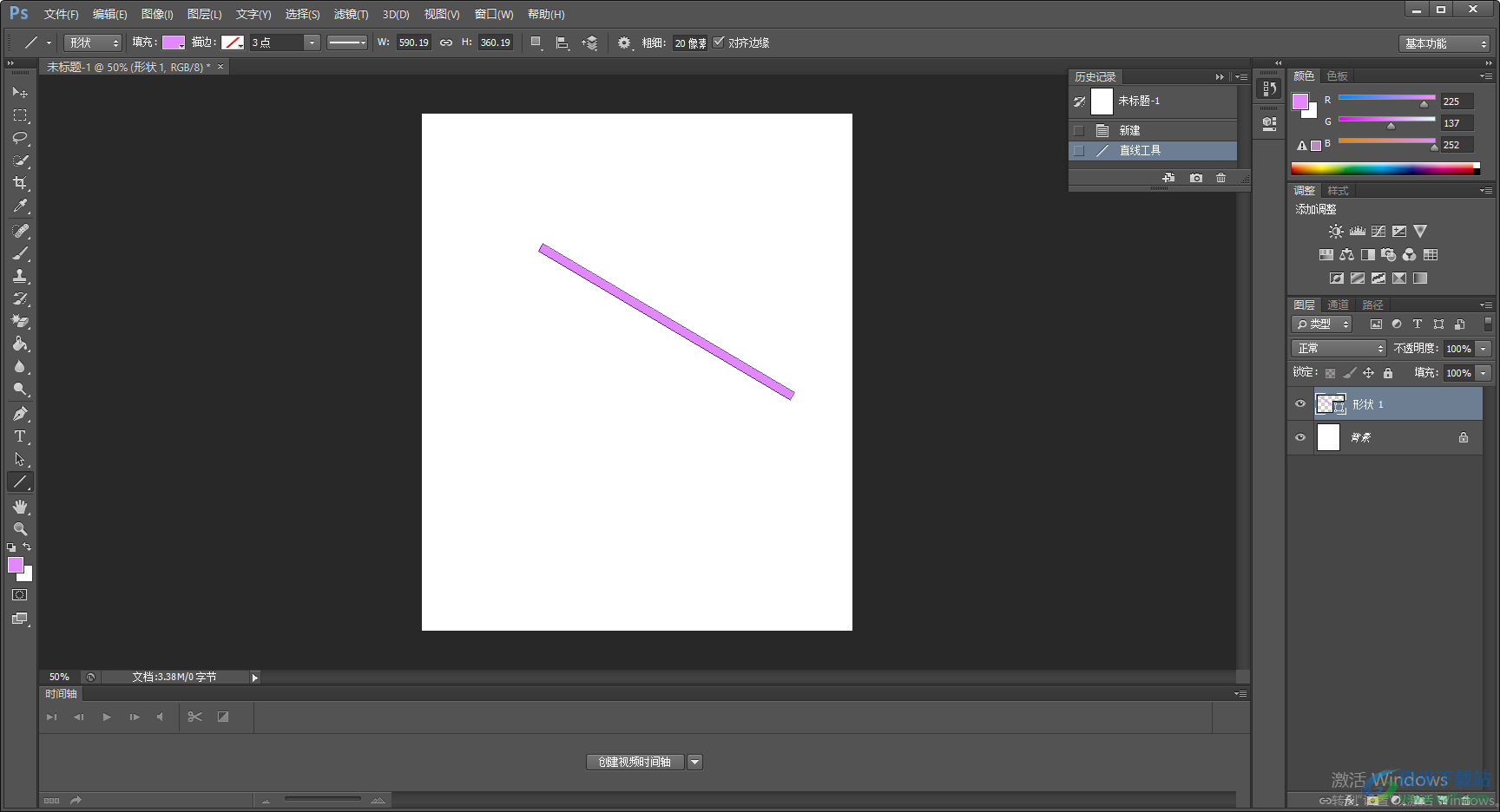Click the Brightness/Contrast adjustment icon
Screen dimensions: 1500x812
click(1336, 232)
